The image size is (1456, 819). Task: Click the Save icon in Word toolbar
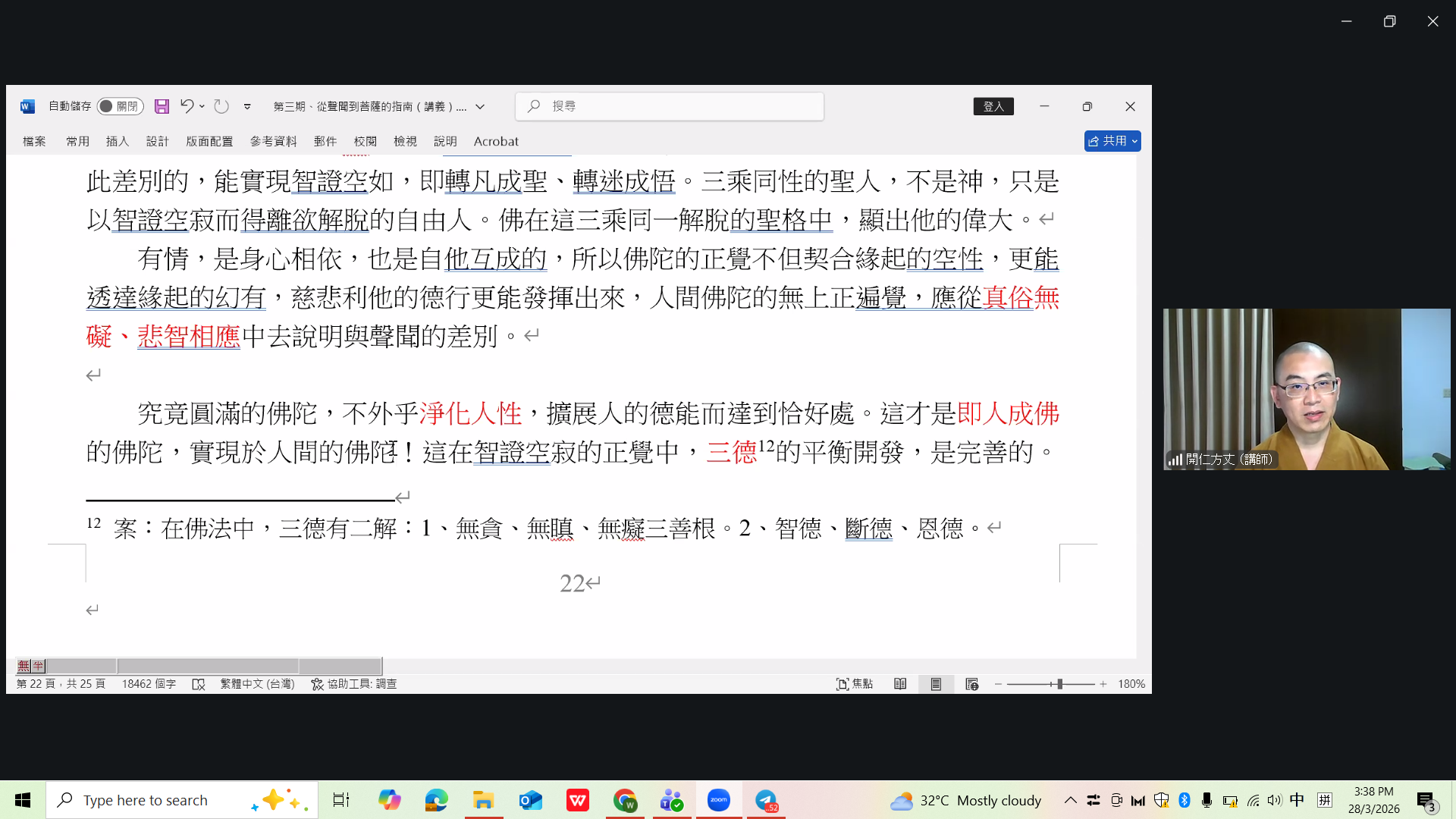[162, 106]
